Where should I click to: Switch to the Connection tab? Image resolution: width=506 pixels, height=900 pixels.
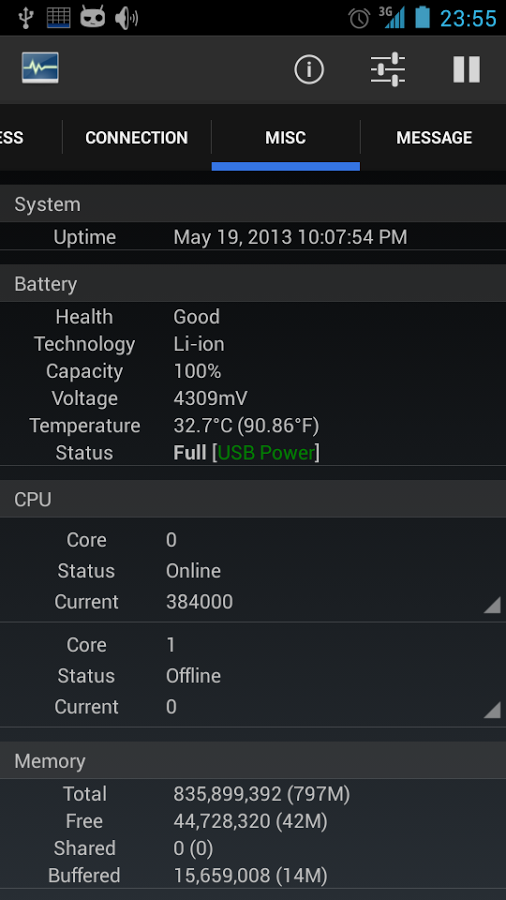click(137, 138)
